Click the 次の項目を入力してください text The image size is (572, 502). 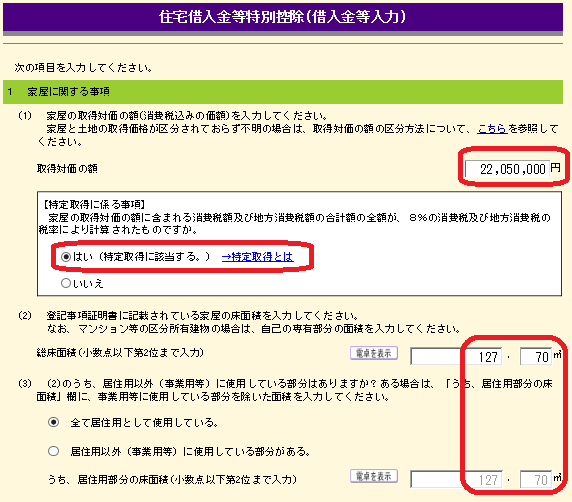click(x=83, y=67)
